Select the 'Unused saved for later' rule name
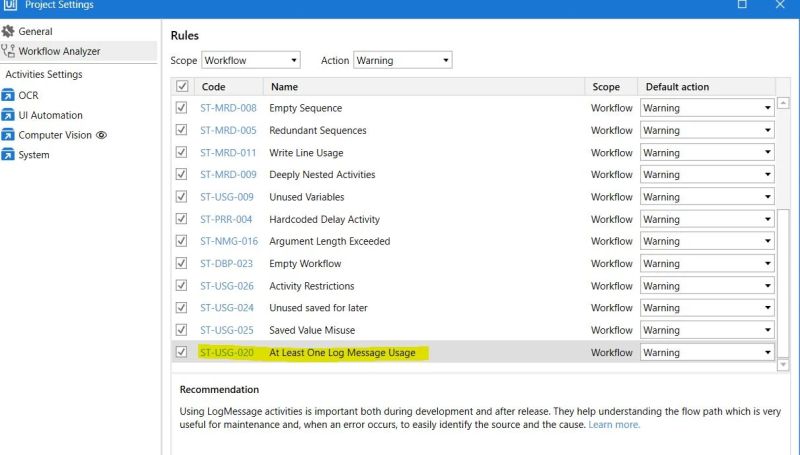The image size is (800, 455). pyautogui.click(x=318, y=308)
